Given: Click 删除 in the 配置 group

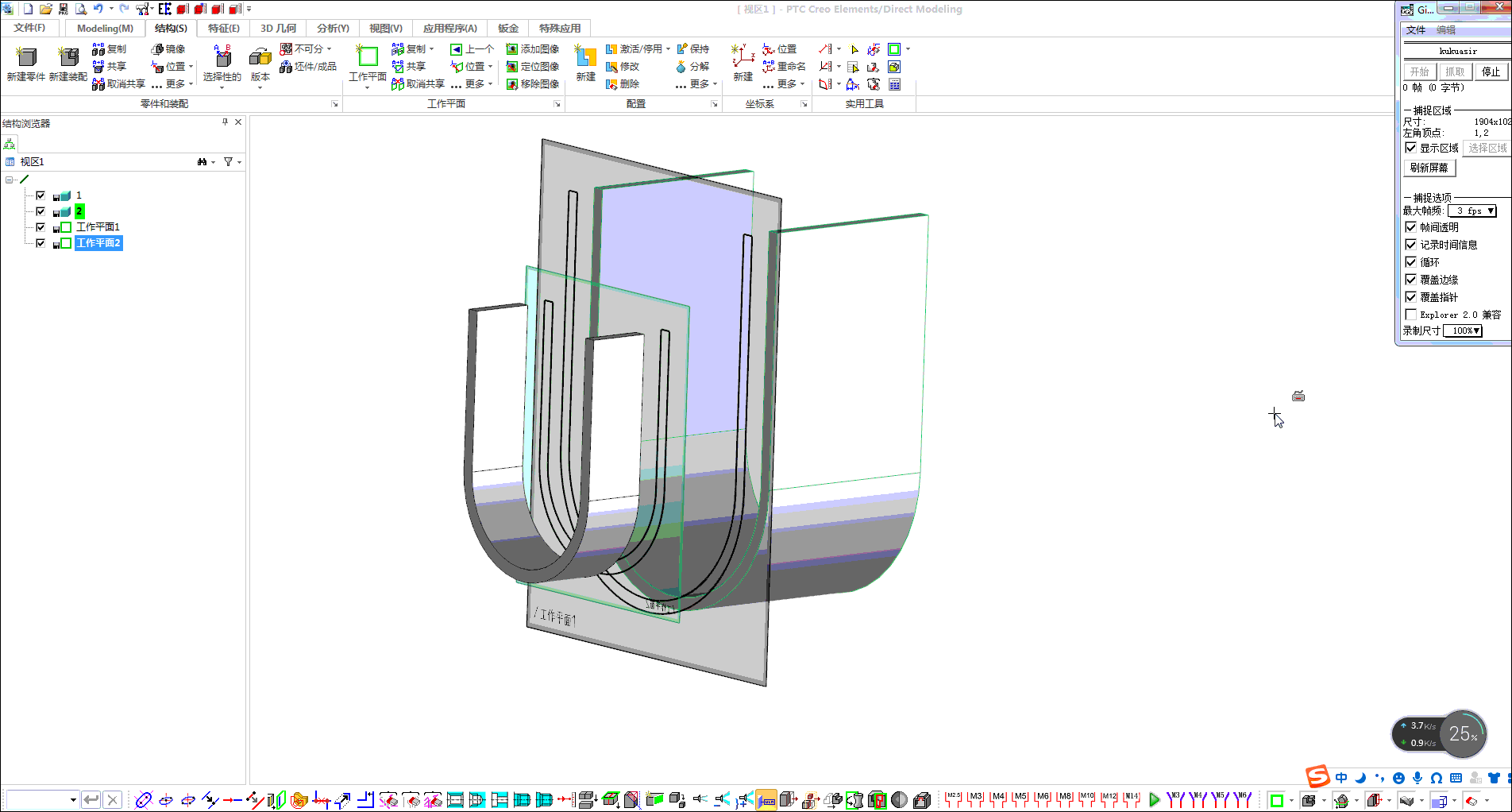Looking at the screenshot, I should point(623,84).
